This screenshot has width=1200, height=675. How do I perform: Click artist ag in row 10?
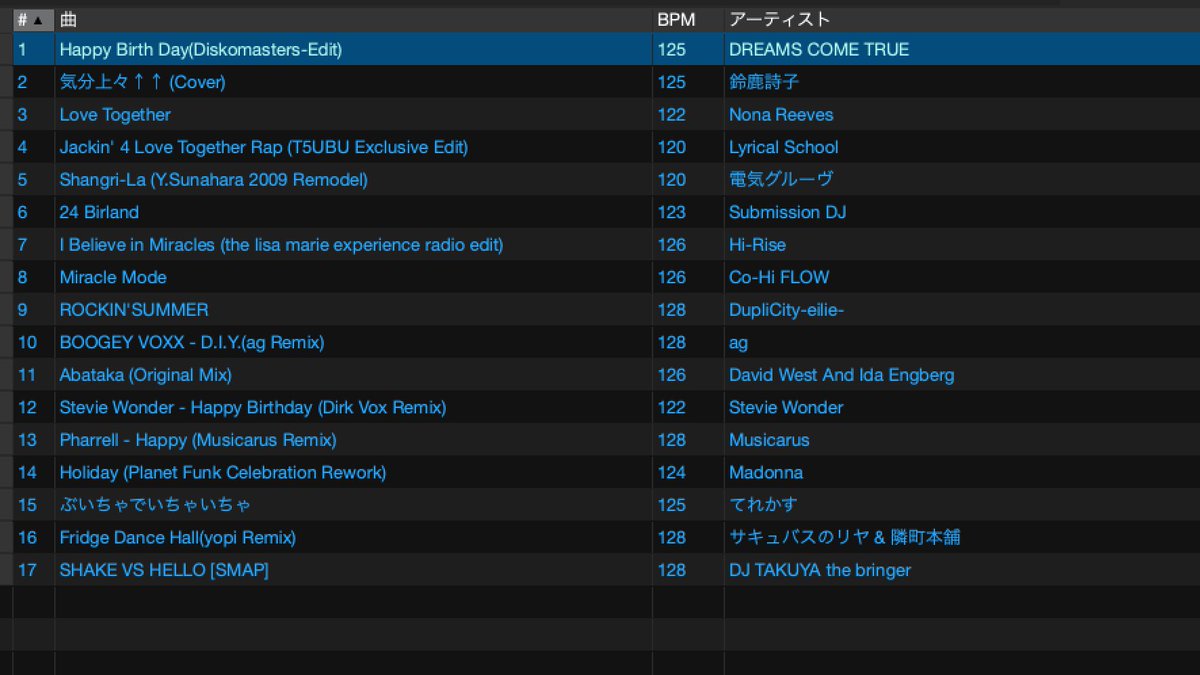pos(738,342)
